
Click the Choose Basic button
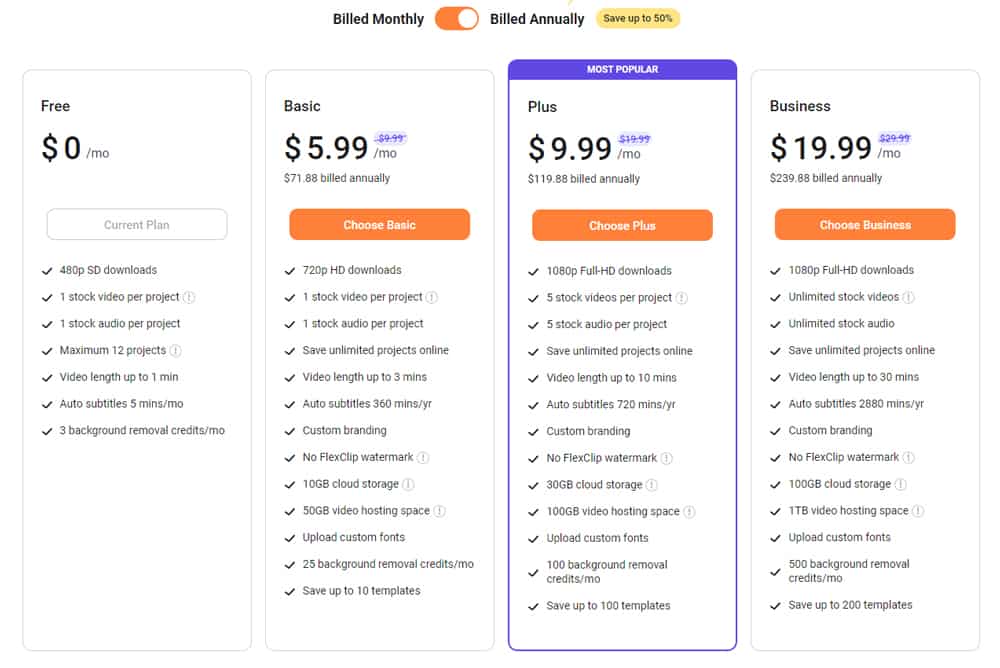pos(379,225)
